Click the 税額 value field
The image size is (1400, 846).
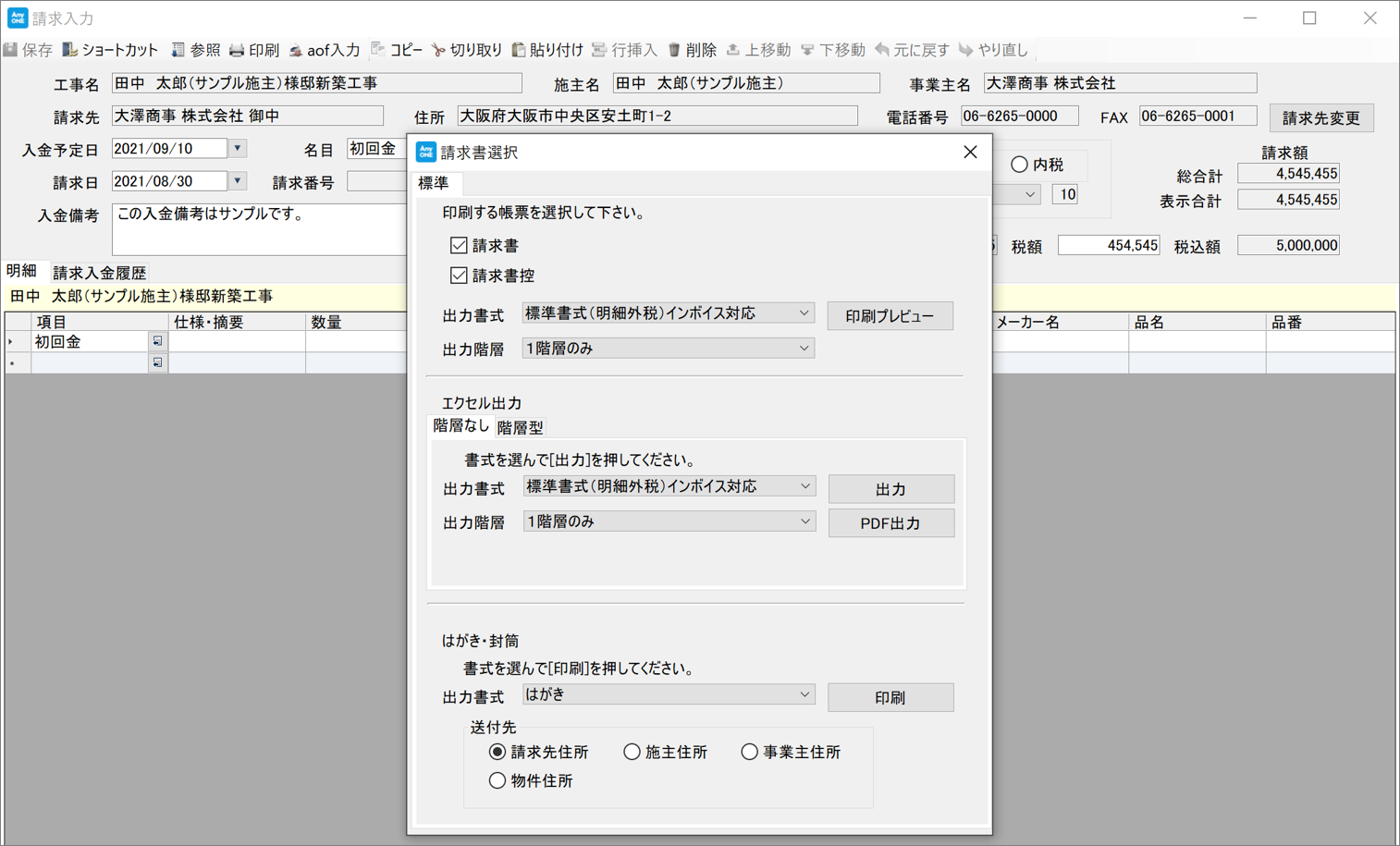[1109, 246]
